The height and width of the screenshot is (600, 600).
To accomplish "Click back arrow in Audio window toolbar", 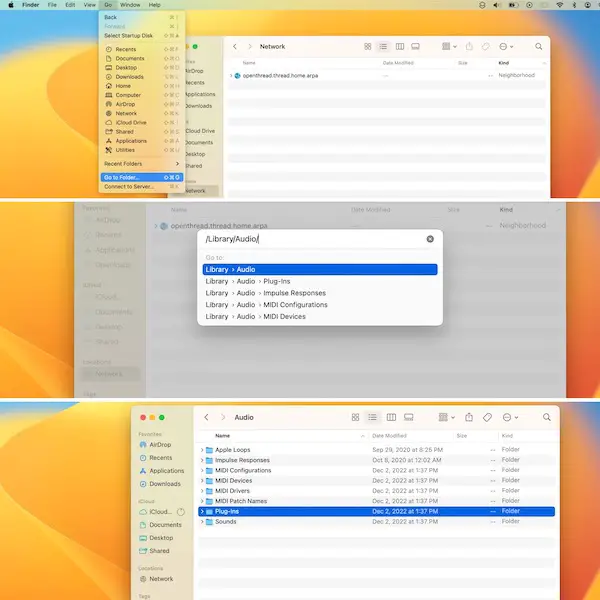I will point(207,417).
